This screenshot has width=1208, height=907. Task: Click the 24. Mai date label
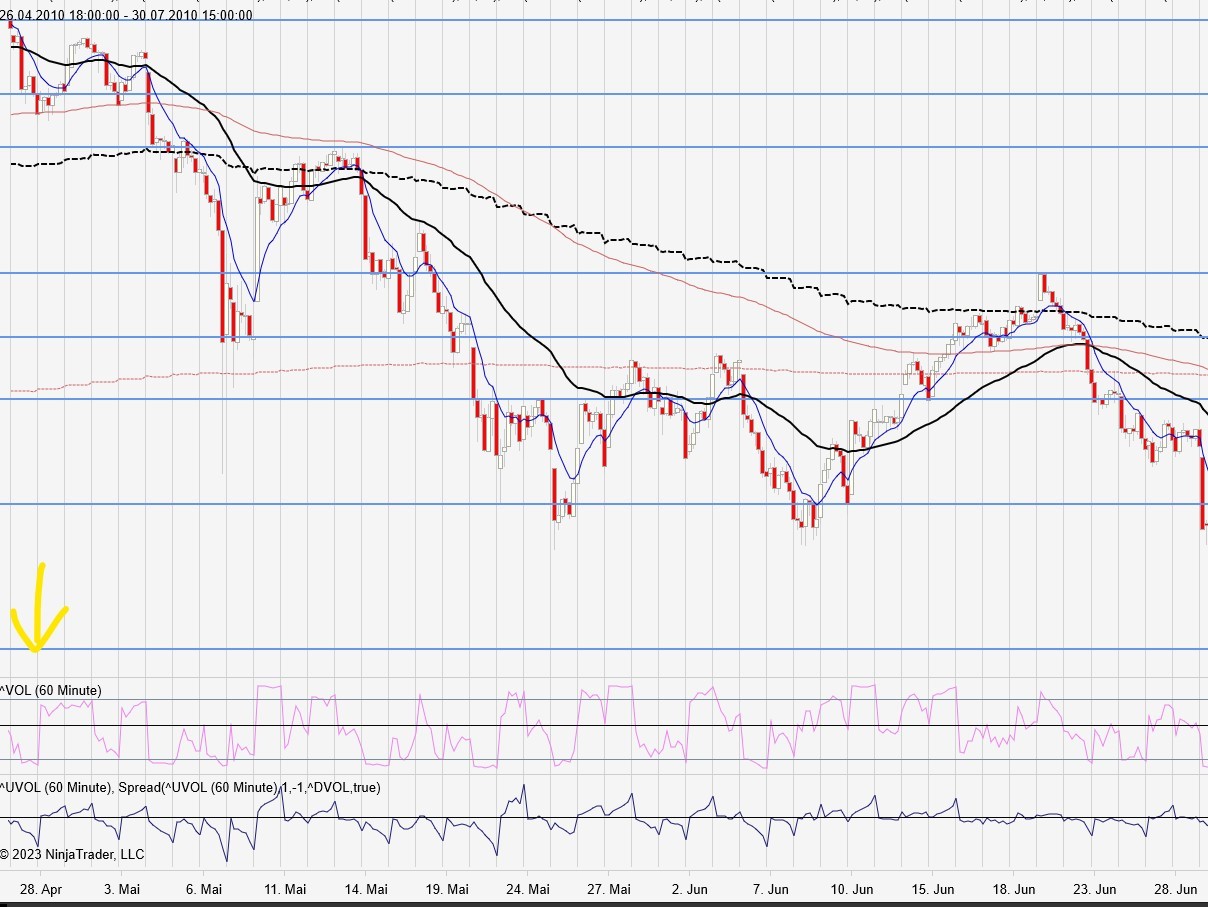click(528, 889)
